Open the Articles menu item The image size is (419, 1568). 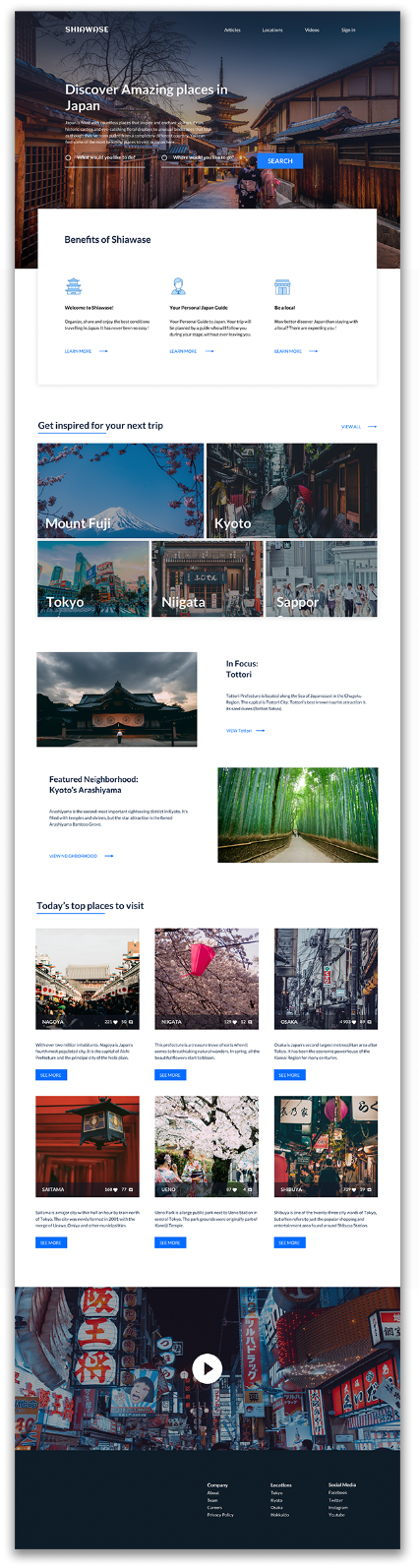click(232, 30)
